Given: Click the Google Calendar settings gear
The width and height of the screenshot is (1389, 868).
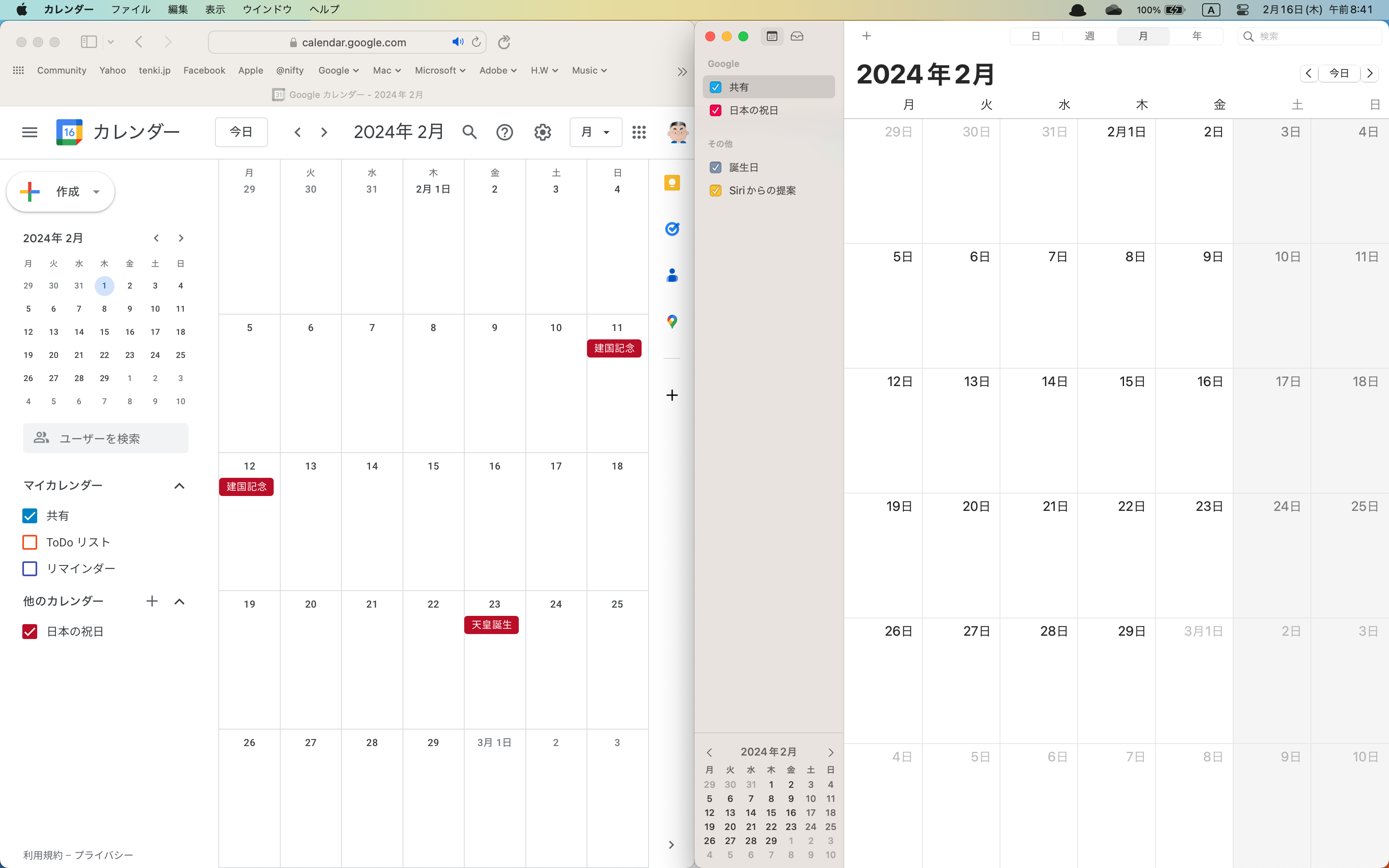Looking at the screenshot, I should click(x=542, y=132).
